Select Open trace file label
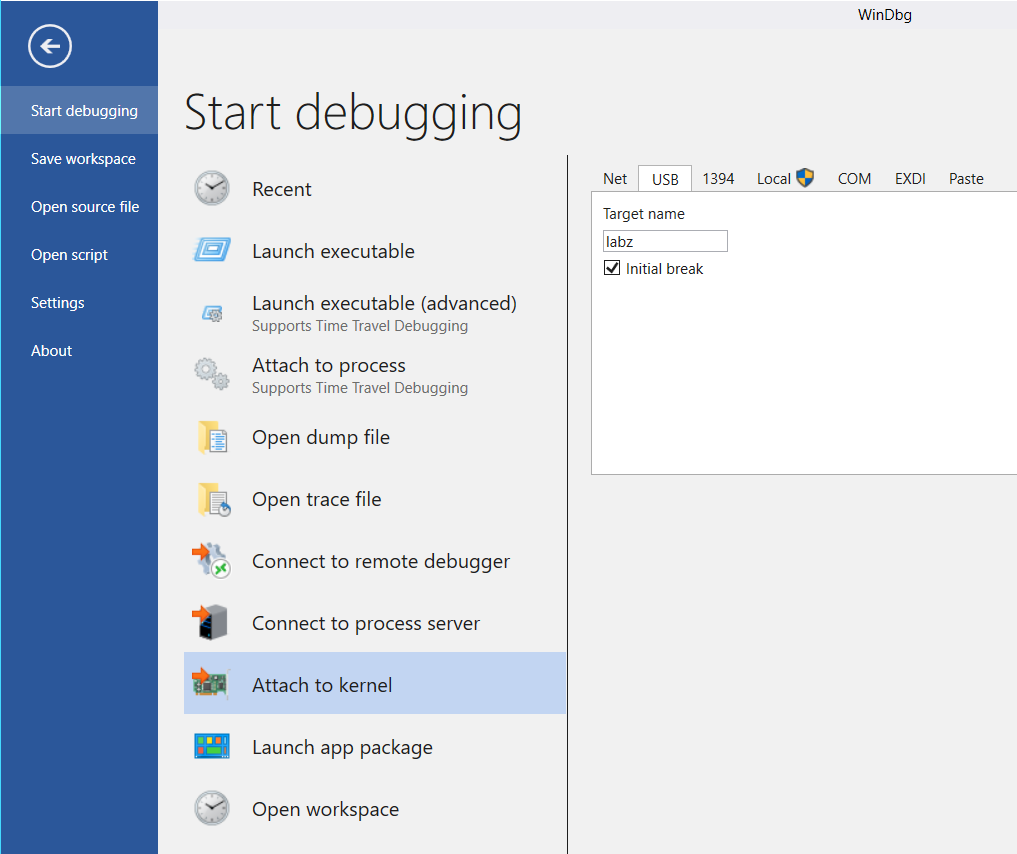1017x854 pixels. pos(317,499)
